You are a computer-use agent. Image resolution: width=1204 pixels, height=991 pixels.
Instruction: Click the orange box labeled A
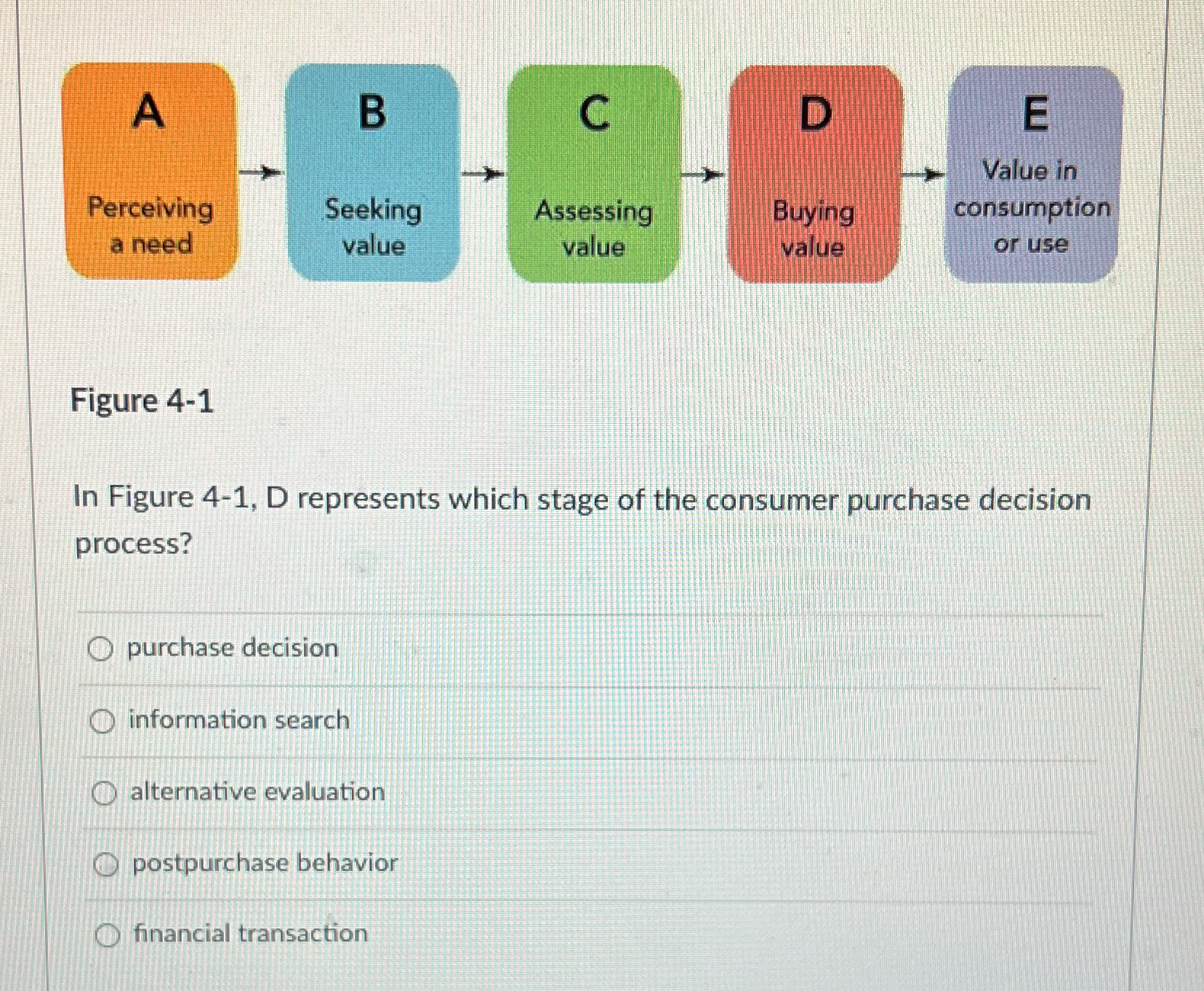(149, 171)
